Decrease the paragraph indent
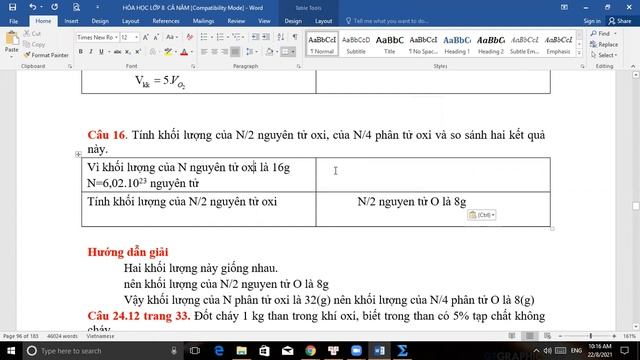The width and height of the screenshot is (640, 360). 255,37
